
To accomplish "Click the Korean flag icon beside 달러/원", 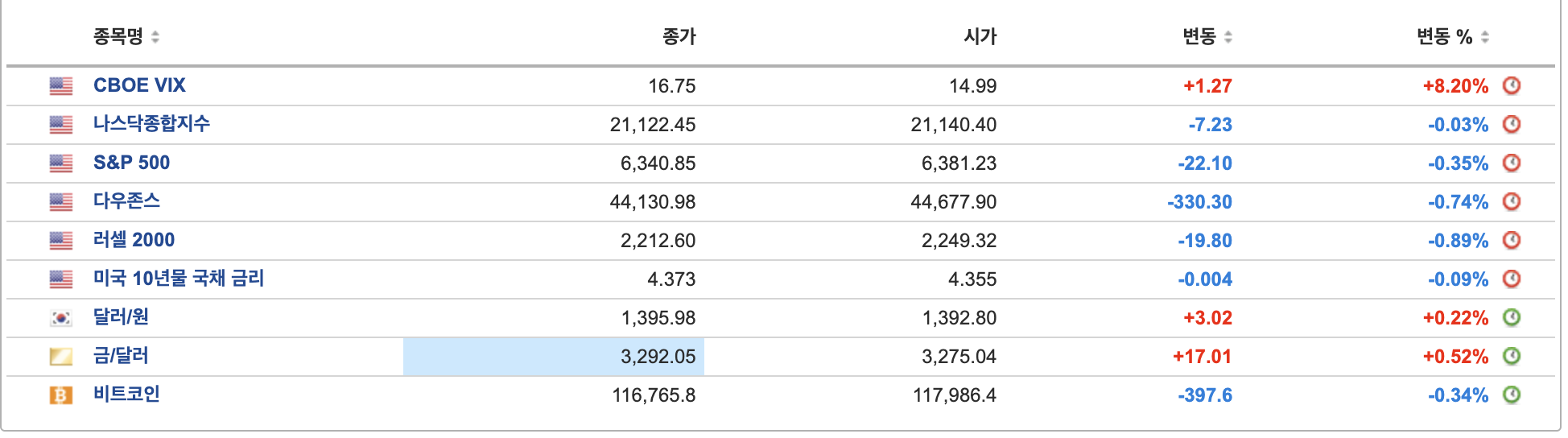I will tap(61, 318).
